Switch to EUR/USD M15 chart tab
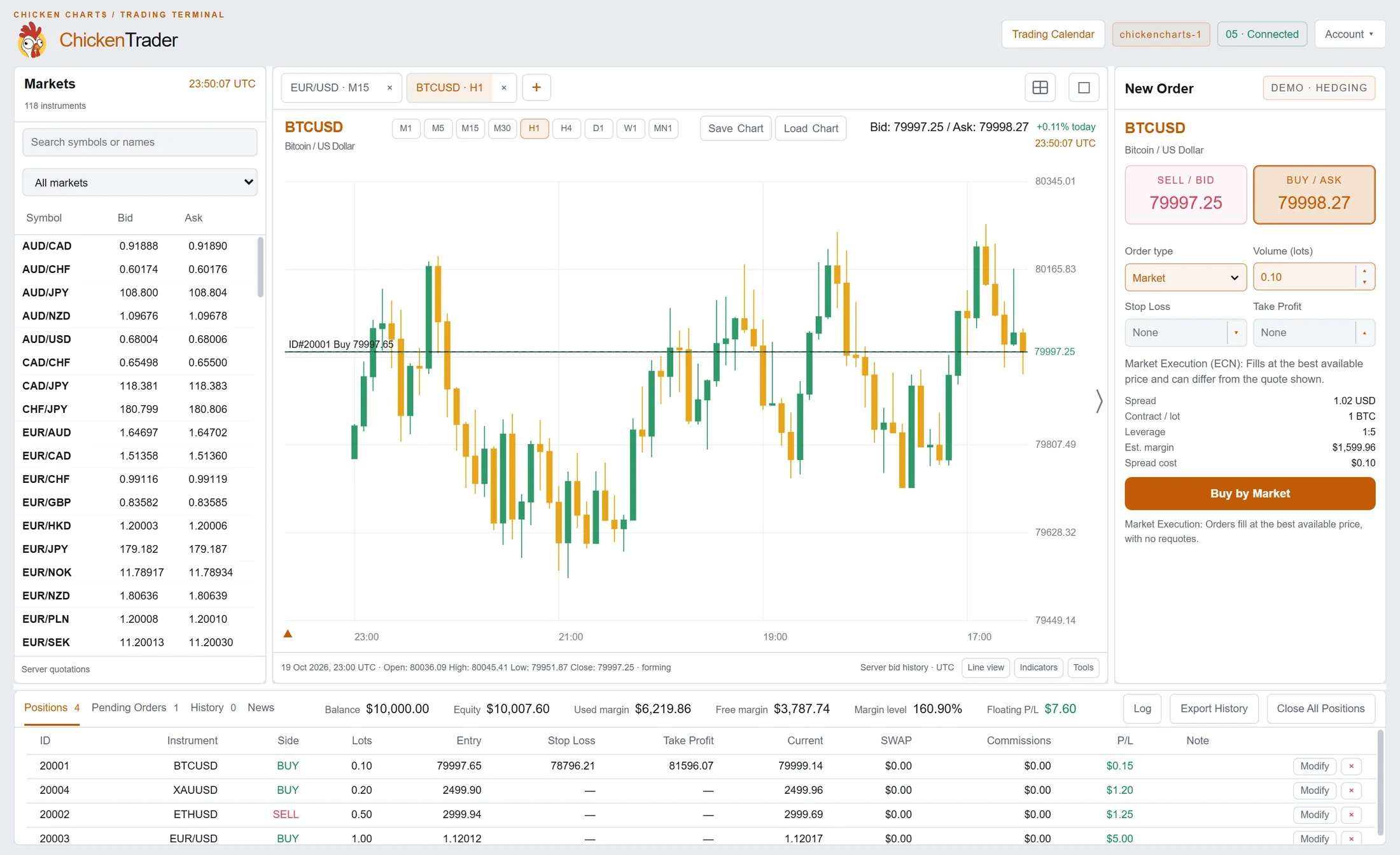The width and height of the screenshot is (1400, 855). coord(330,88)
